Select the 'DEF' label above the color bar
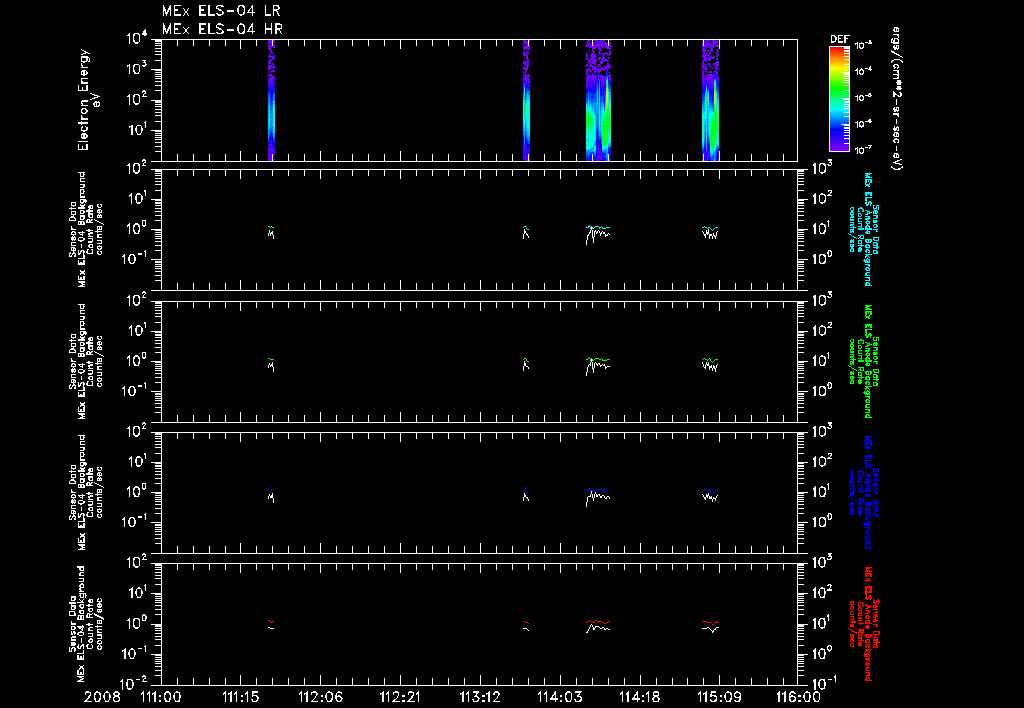1024x708 pixels. coord(839,39)
